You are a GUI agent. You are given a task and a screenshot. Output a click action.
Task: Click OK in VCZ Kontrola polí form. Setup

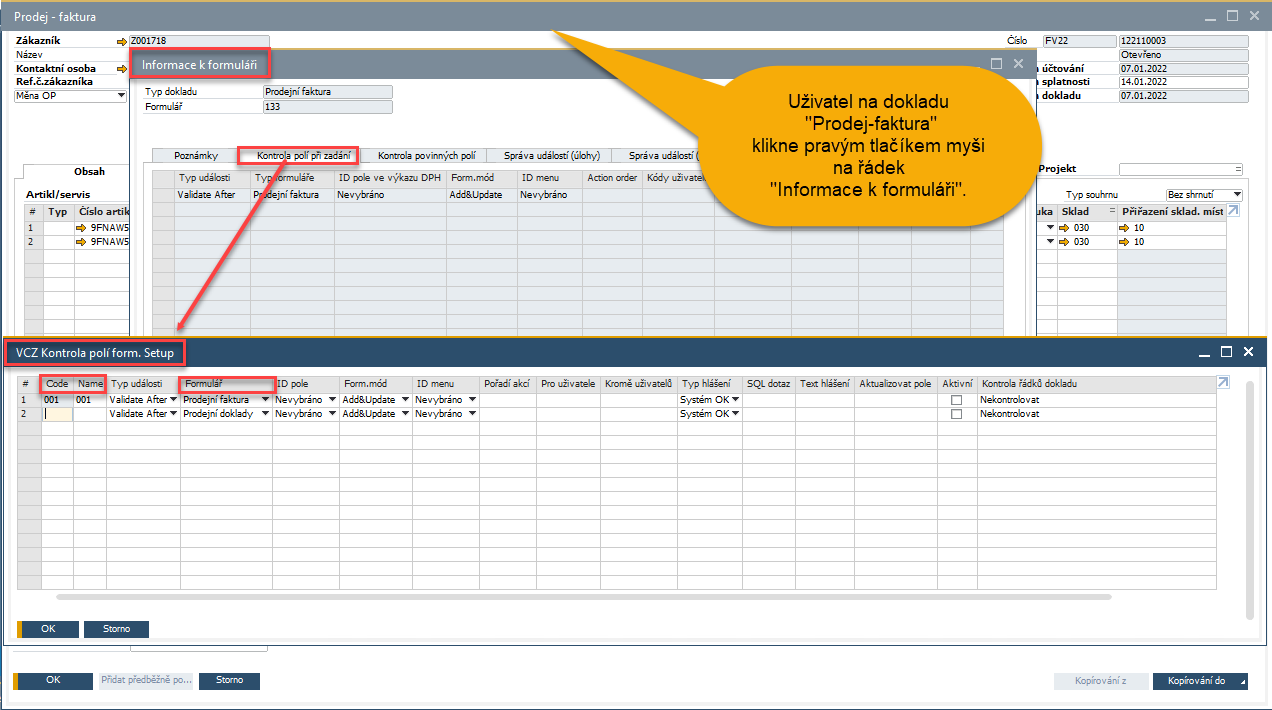[x=47, y=629]
